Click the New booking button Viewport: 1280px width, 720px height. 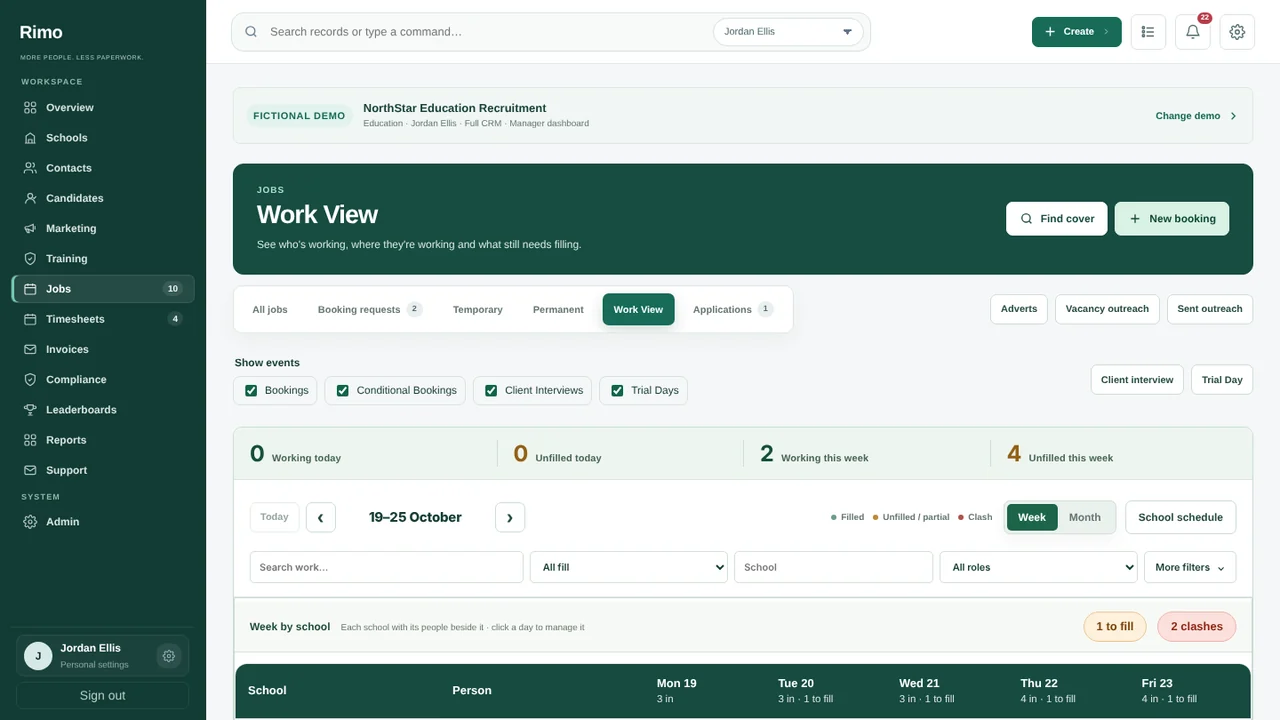(x=1172, y=219)
